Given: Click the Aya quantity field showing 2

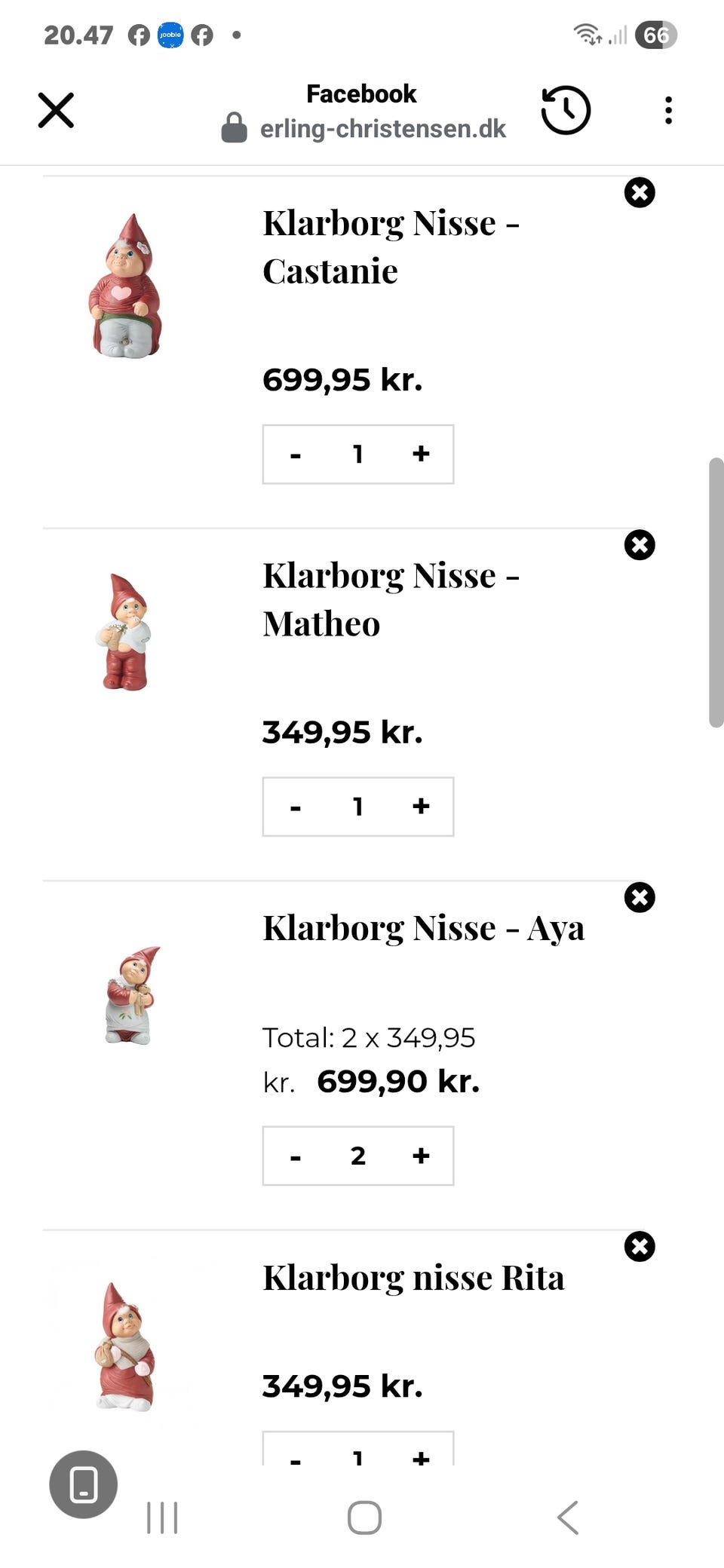Looking at the screenshot, I should click(x=358, y=1156).
